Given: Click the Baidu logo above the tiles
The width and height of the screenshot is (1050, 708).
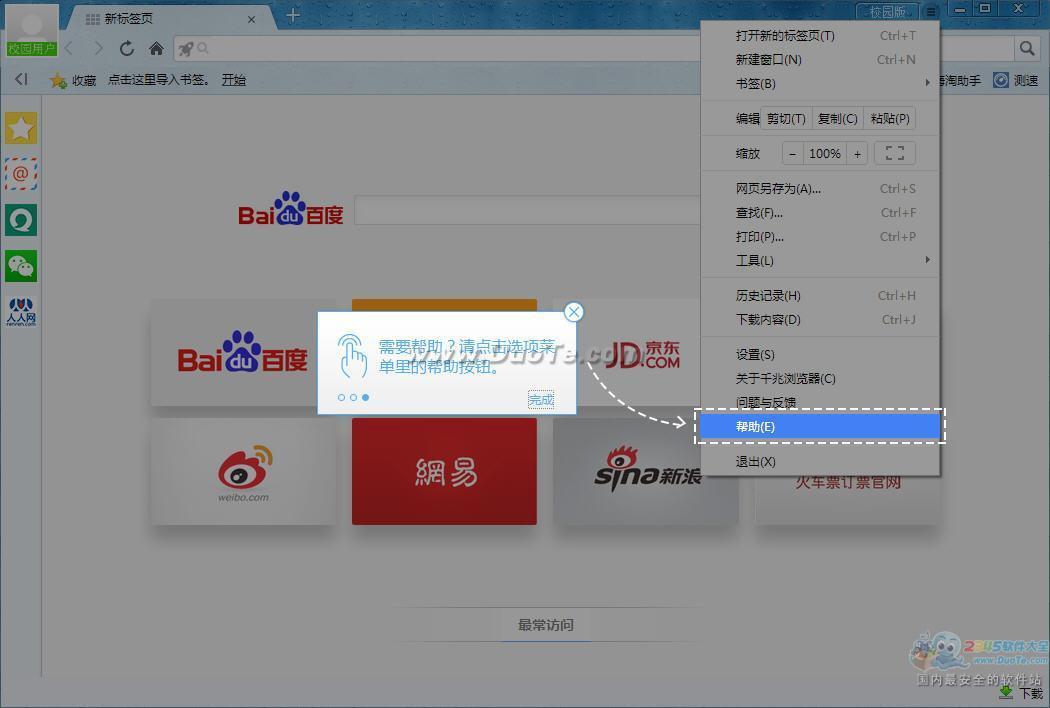Looking at the screenshot, I should pos(290,209).
